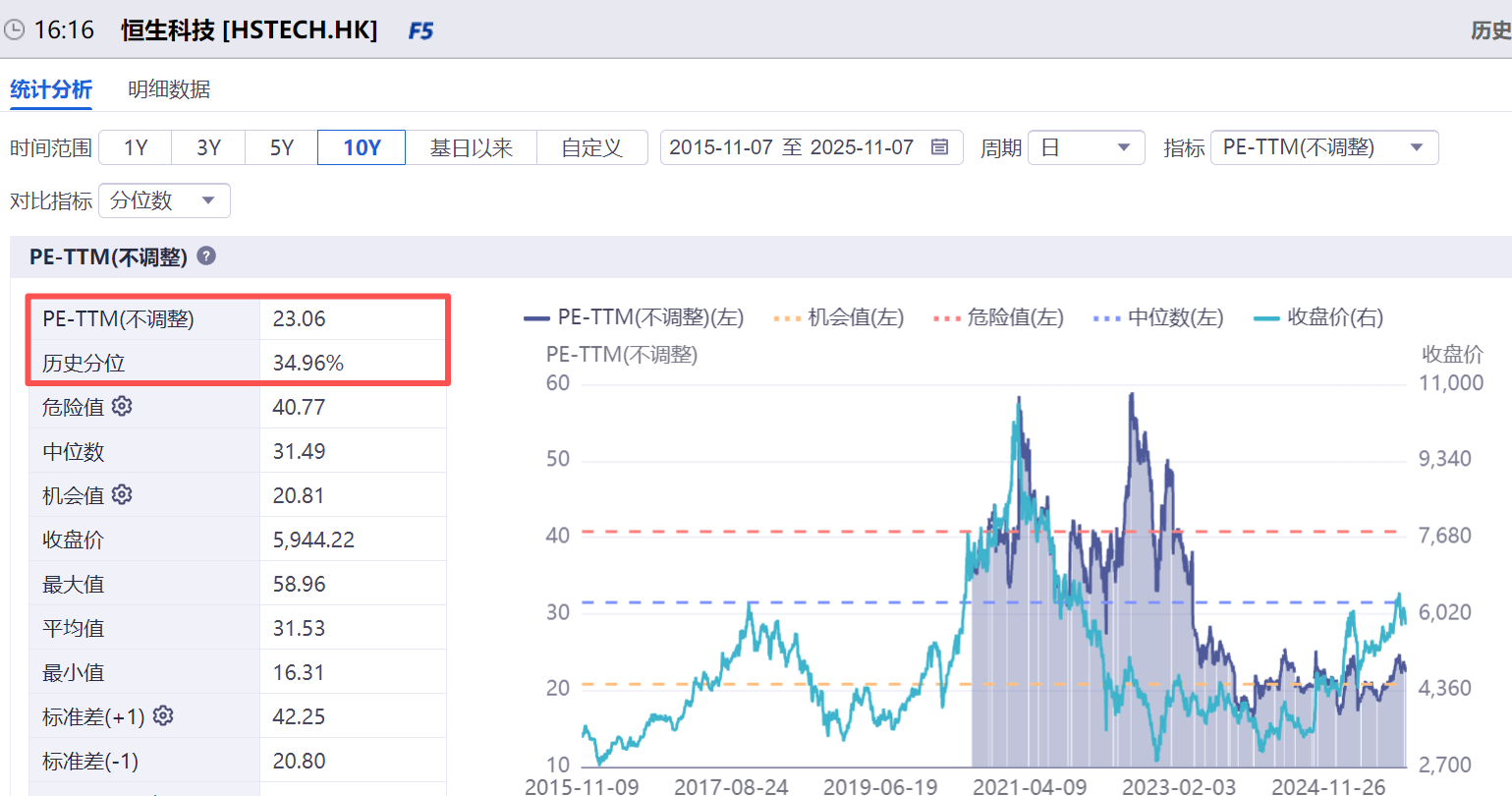Toggle the 机会值(左) legend line
This screenshot has height=796, width=1512.
click(838, 317)
